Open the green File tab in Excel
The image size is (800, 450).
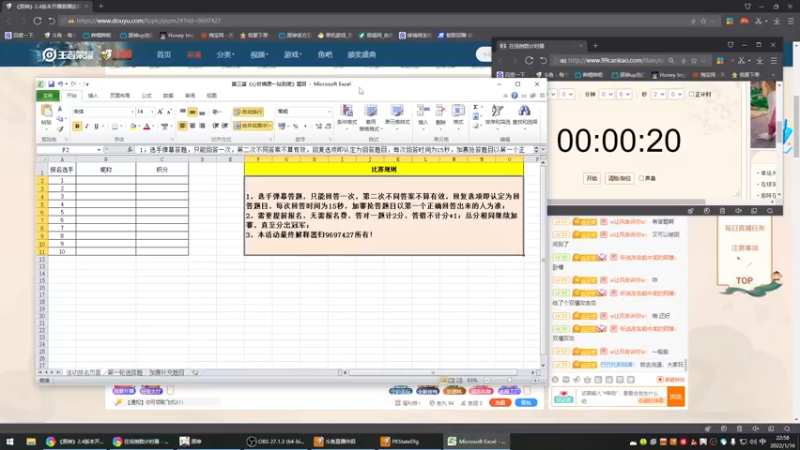click(x=48, y=95)
